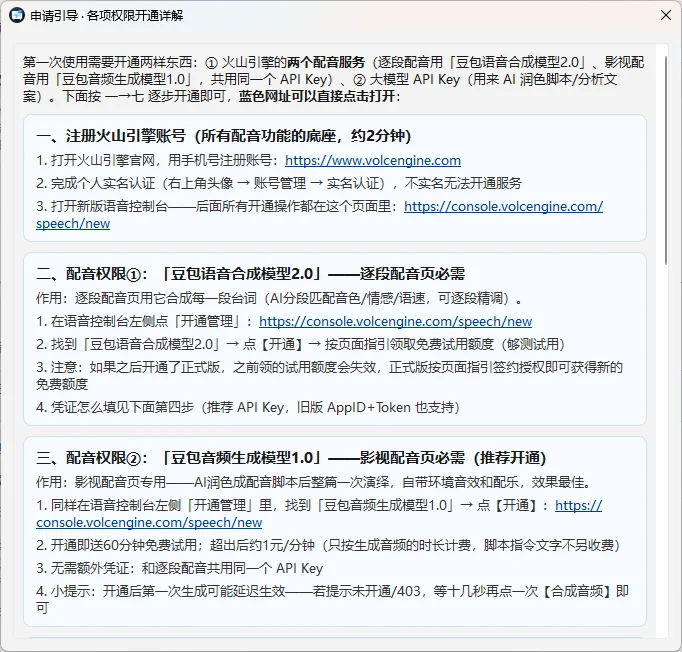682x652 pixels.
Task: Open the console speech/new link after 开通管理
Action: point(395,321)
